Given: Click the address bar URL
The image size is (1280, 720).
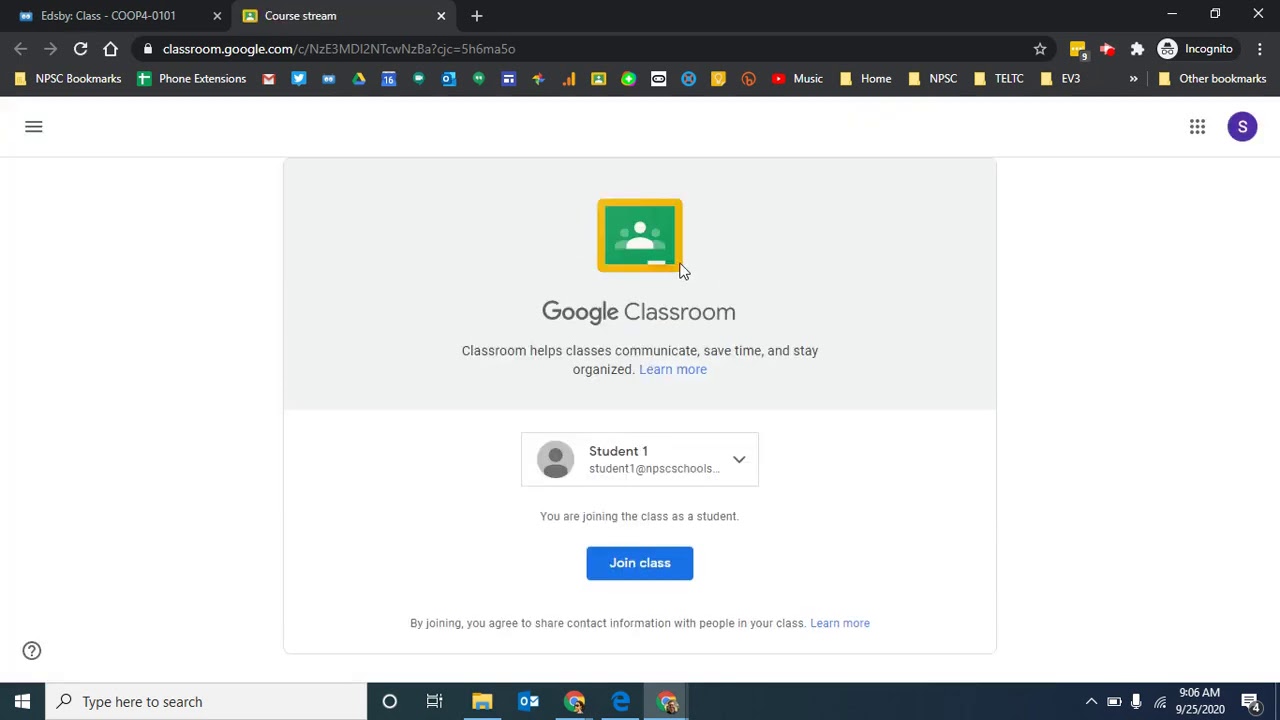Looking at the screenshot, I should [x=339, y=48].
